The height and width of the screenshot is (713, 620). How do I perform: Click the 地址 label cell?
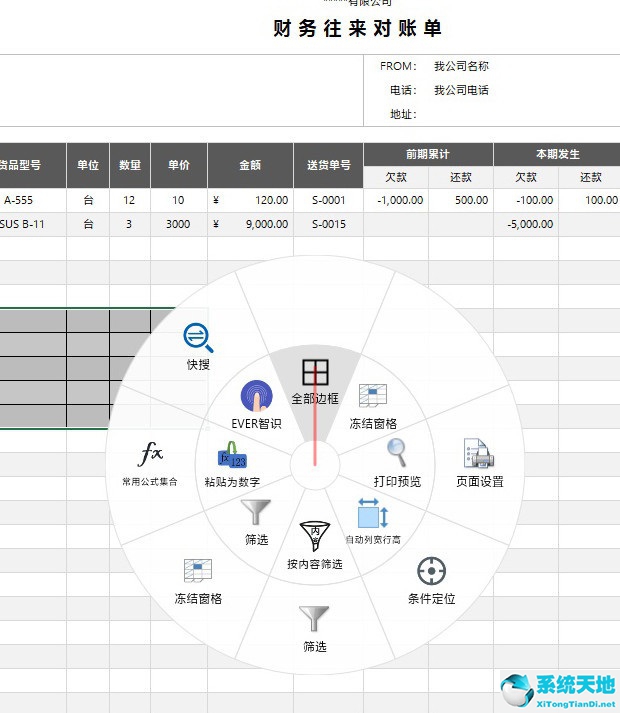403,114
